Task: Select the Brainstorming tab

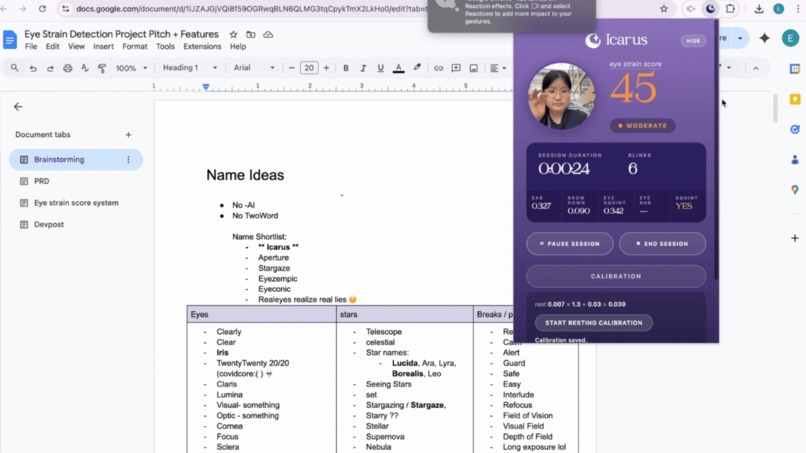Action: (x=76, y=159)
